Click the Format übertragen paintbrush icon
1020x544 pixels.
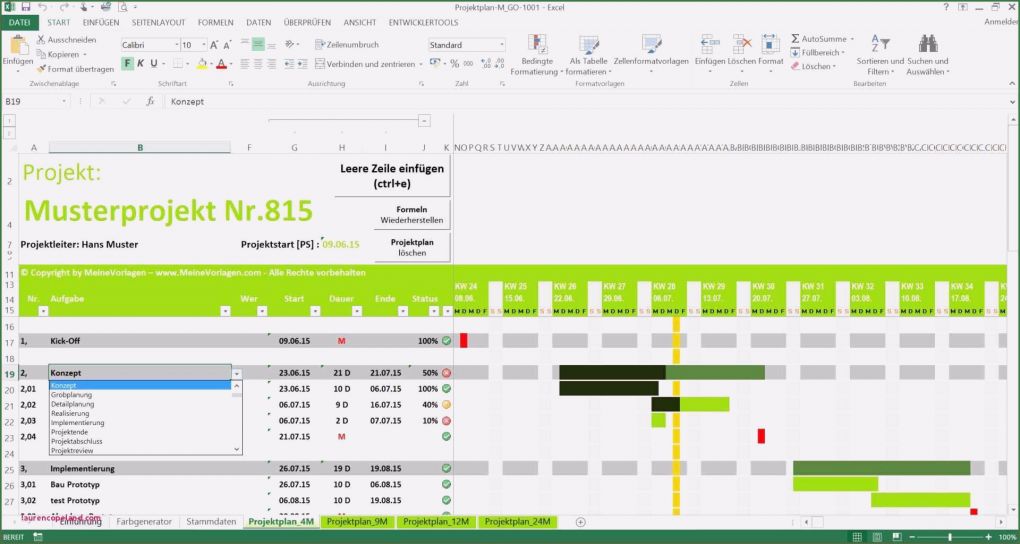tap(41, 69)
